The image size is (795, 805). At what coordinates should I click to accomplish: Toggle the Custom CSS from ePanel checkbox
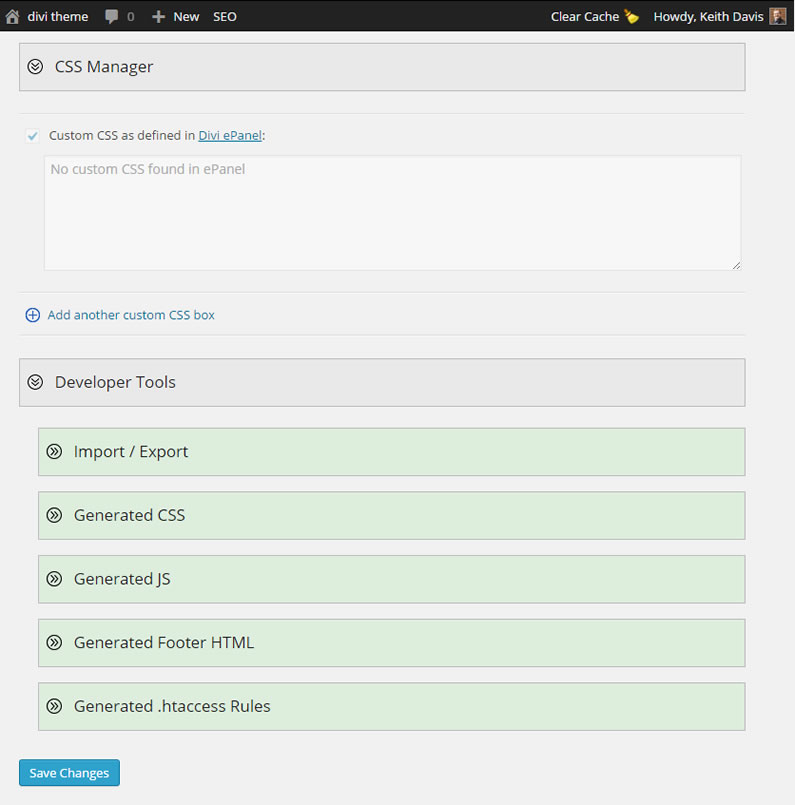[x=32, y=136]
